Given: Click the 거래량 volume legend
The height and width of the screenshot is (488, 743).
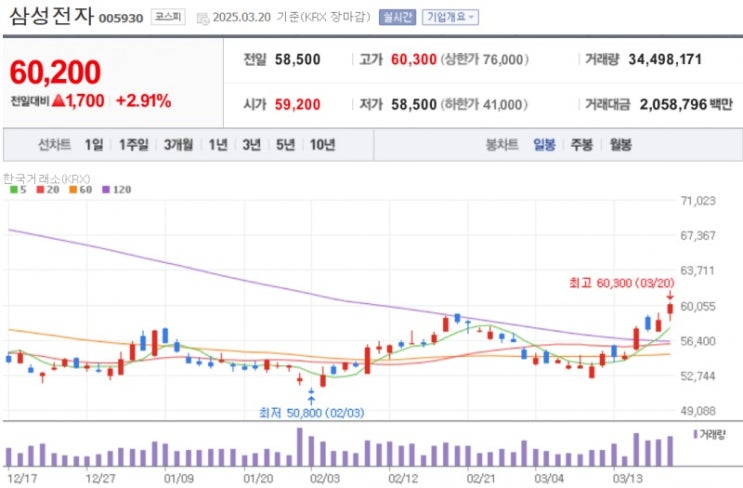Looking at the screenshot, I should (x=709, y=434).
